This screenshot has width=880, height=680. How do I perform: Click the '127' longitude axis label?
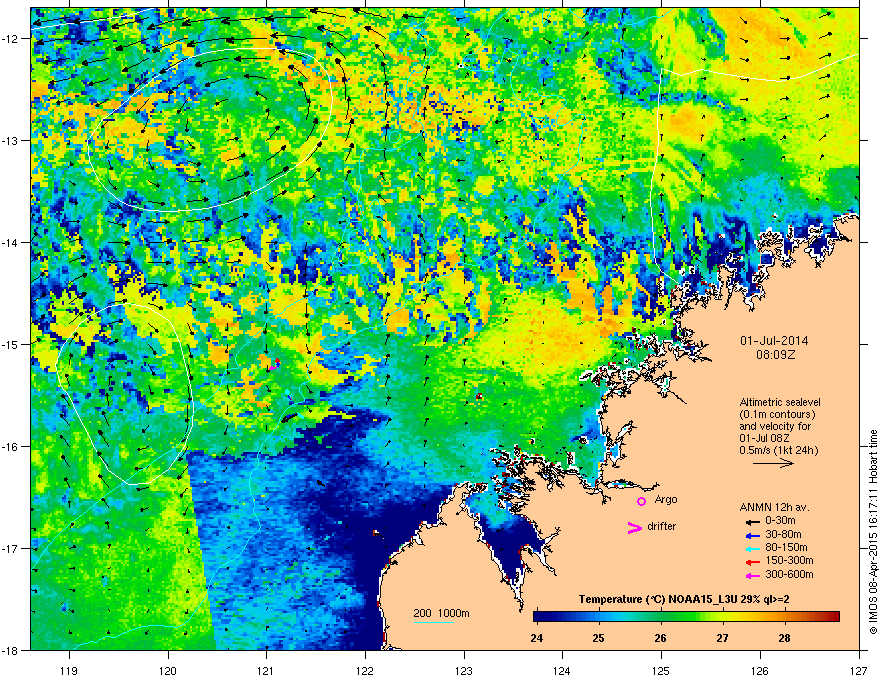point(859,670)
